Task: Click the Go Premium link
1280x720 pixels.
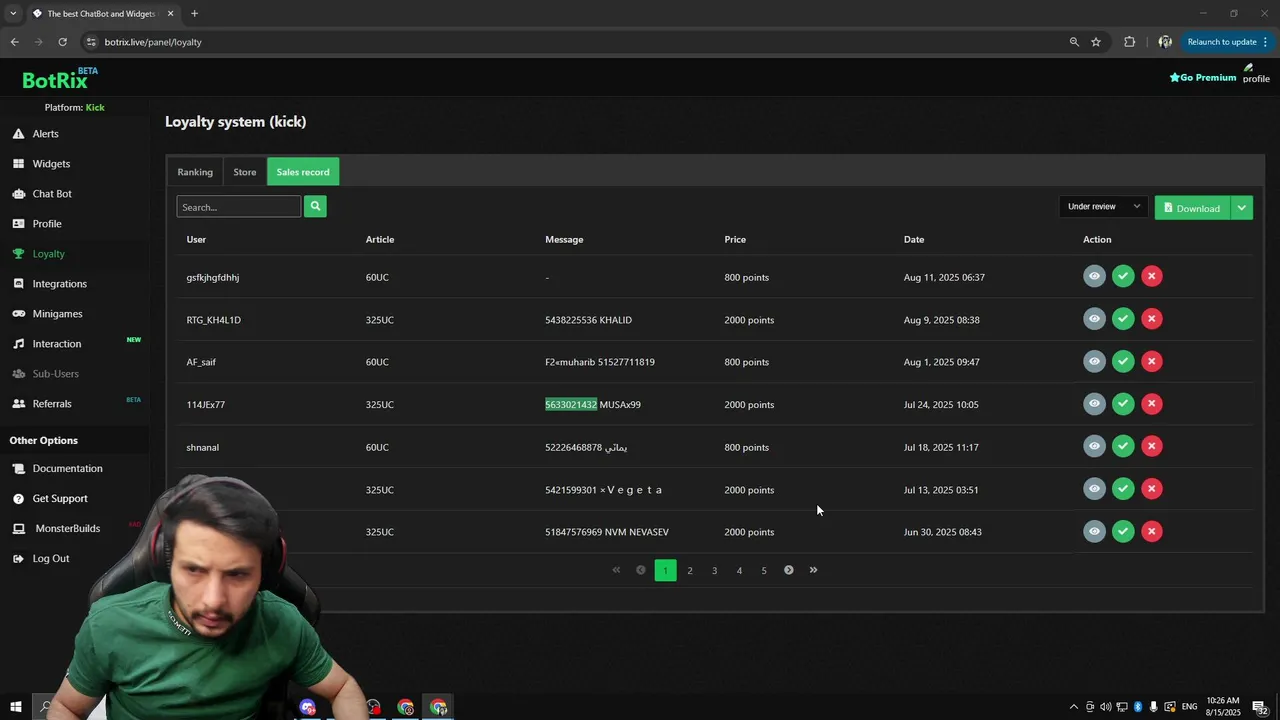Action: coord(1203,77)
